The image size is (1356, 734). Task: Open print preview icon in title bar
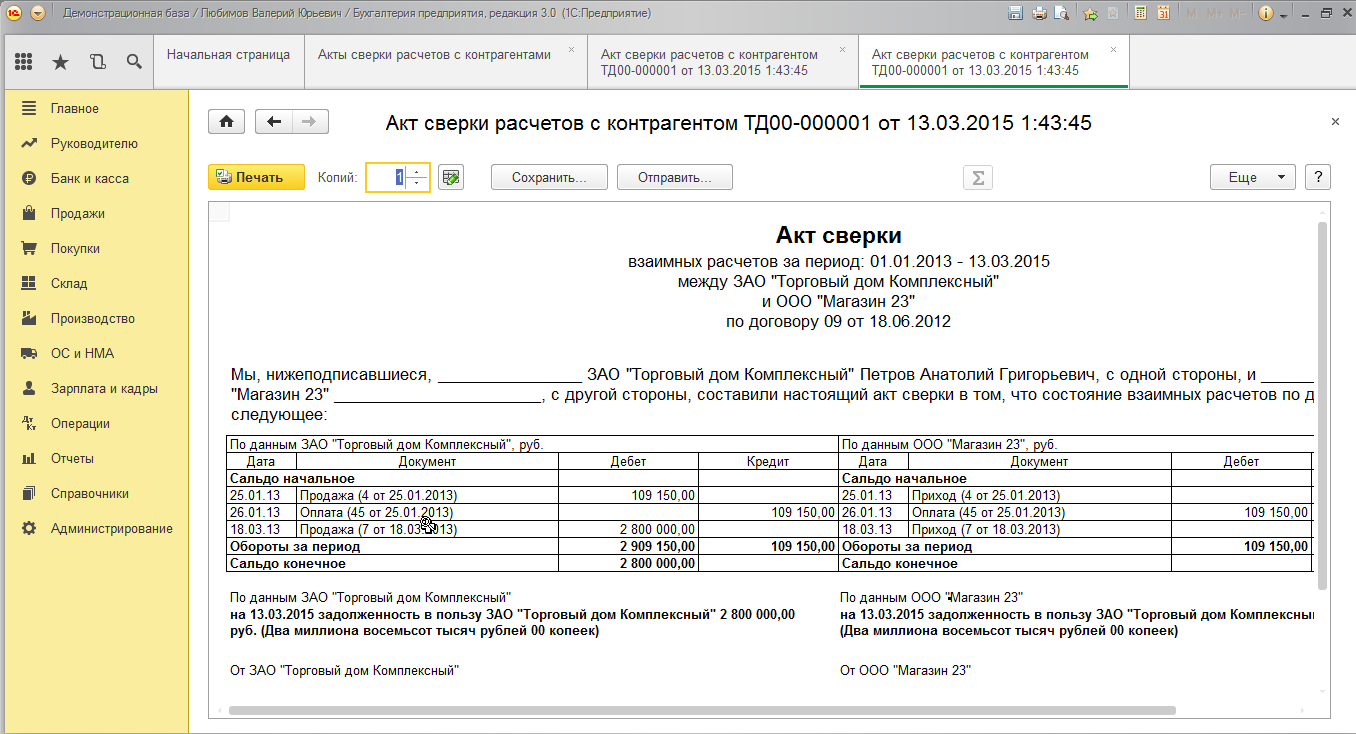tap(1062, 14)
